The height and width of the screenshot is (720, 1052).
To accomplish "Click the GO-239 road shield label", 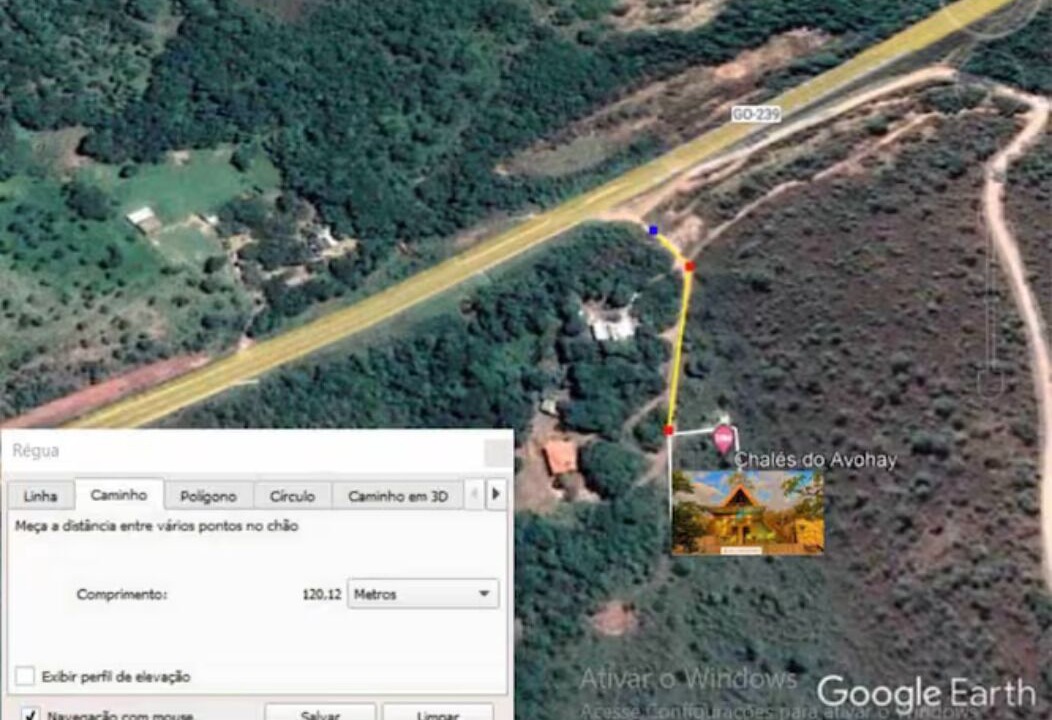I will click(x=756, y=114).
